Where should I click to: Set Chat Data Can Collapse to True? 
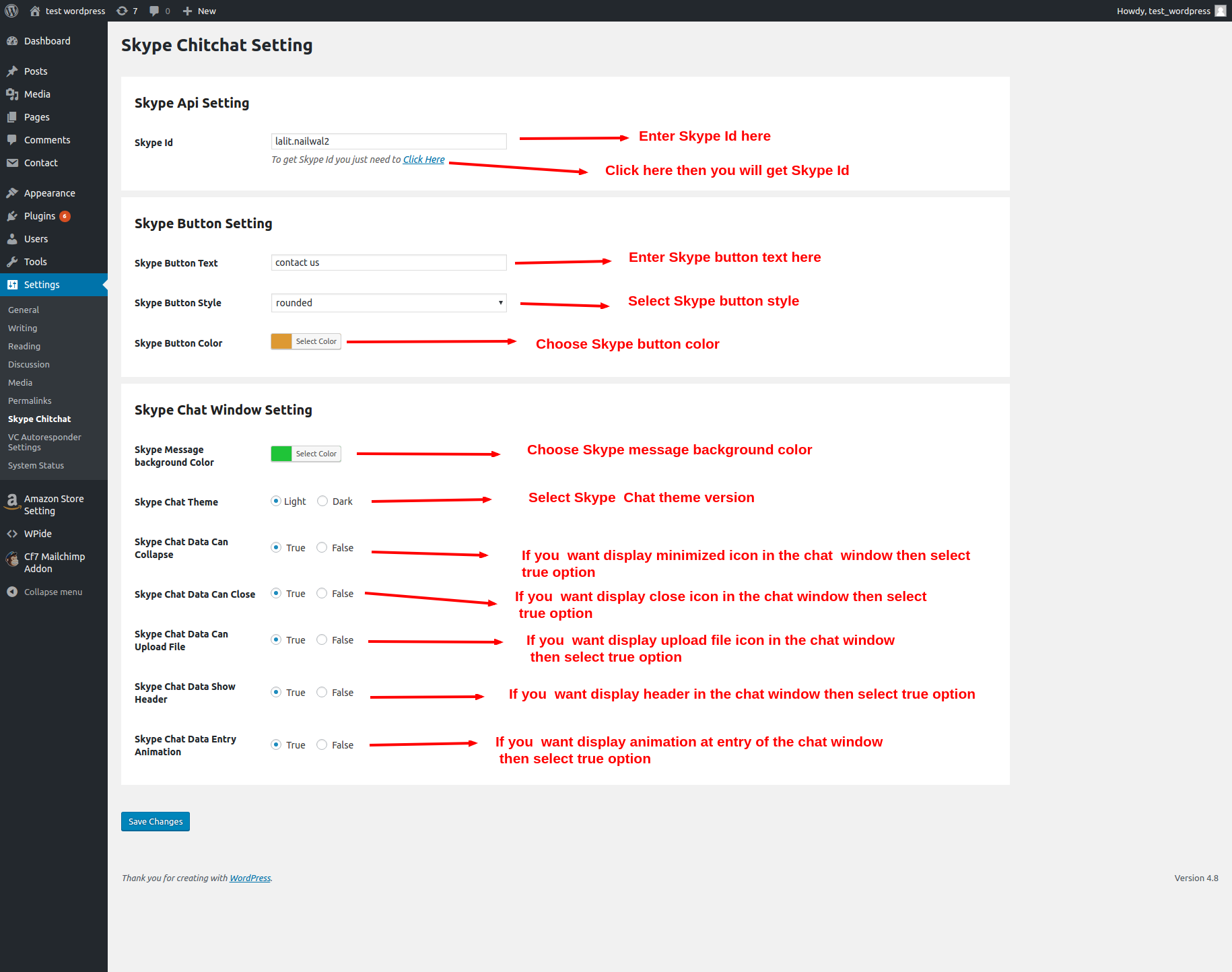276,547
